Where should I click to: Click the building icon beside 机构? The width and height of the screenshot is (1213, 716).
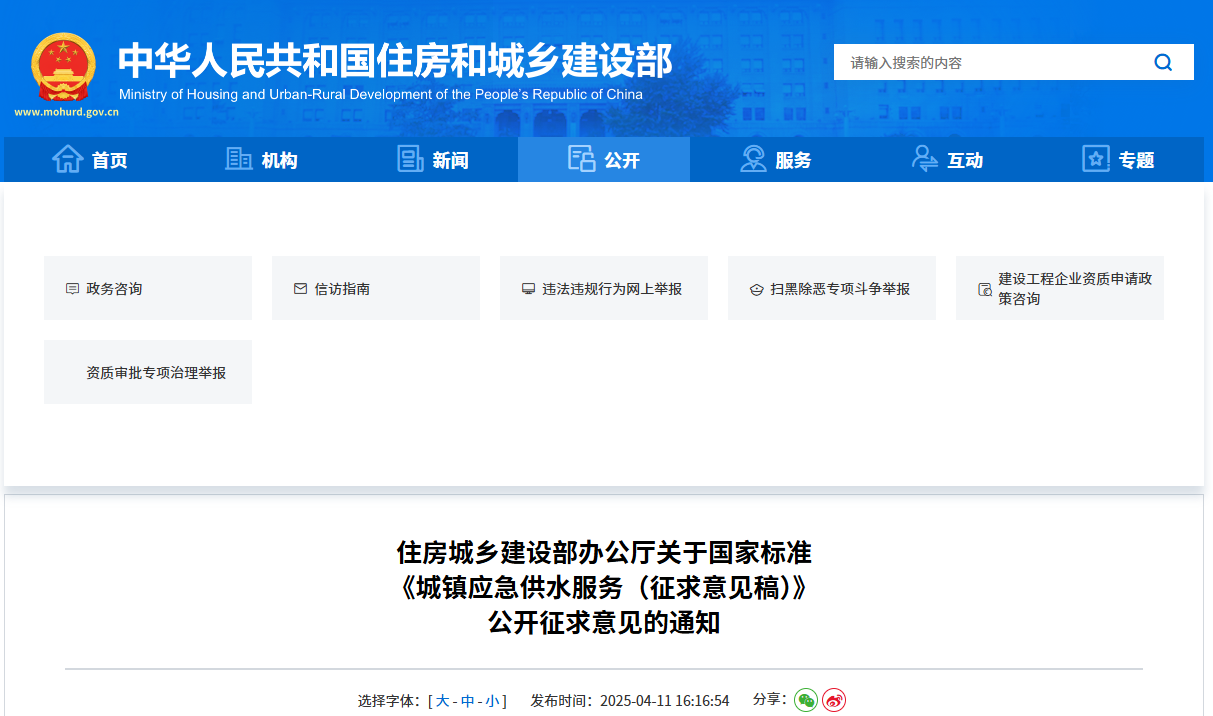tap(238, 159)
